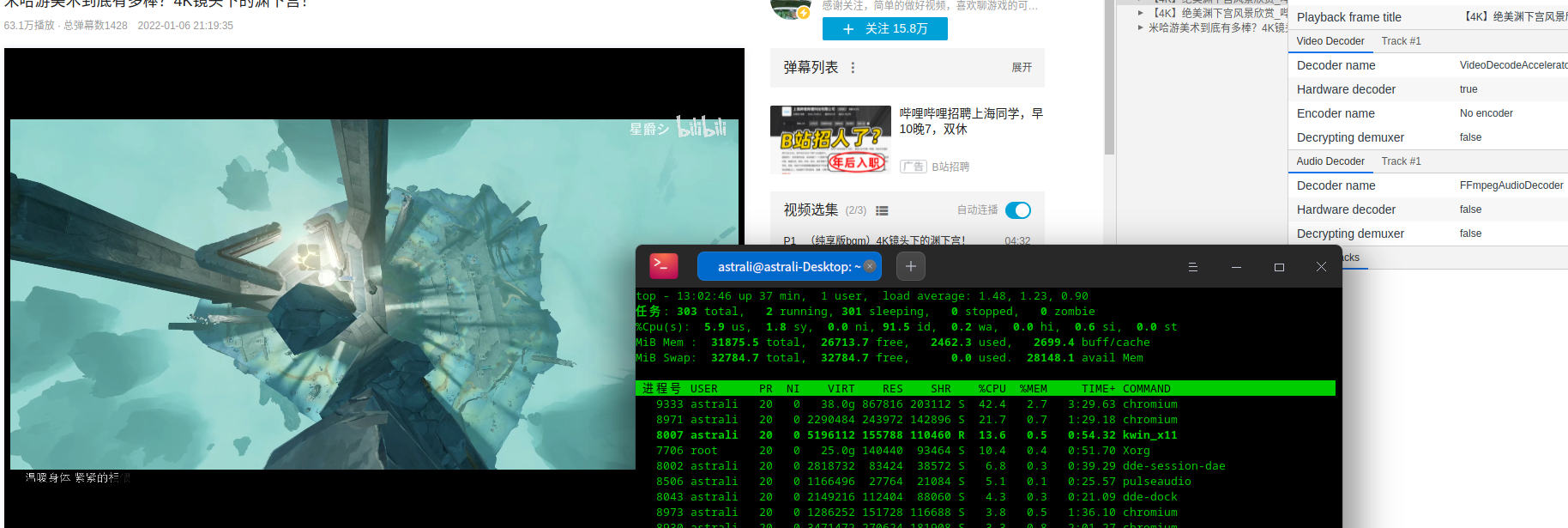Viewport: 1568px width, 528px height.
Task: Click the Playback frame title property
Action: pyautogui.click(x=1348, y=17)
